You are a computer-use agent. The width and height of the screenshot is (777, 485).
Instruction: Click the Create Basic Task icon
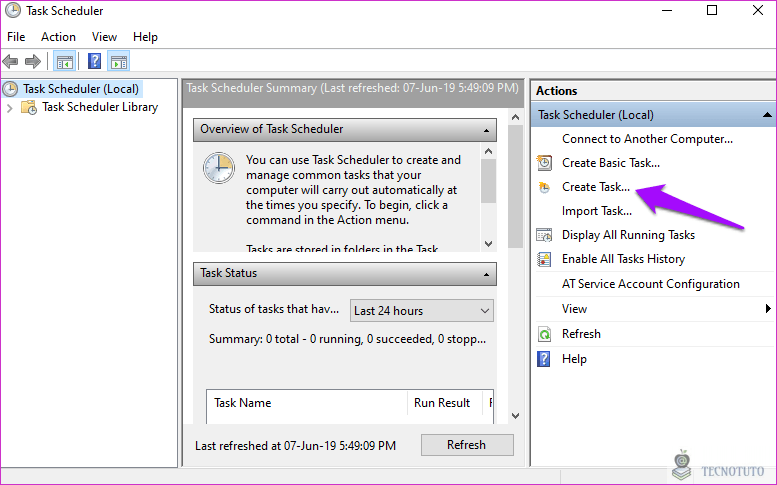544,162
